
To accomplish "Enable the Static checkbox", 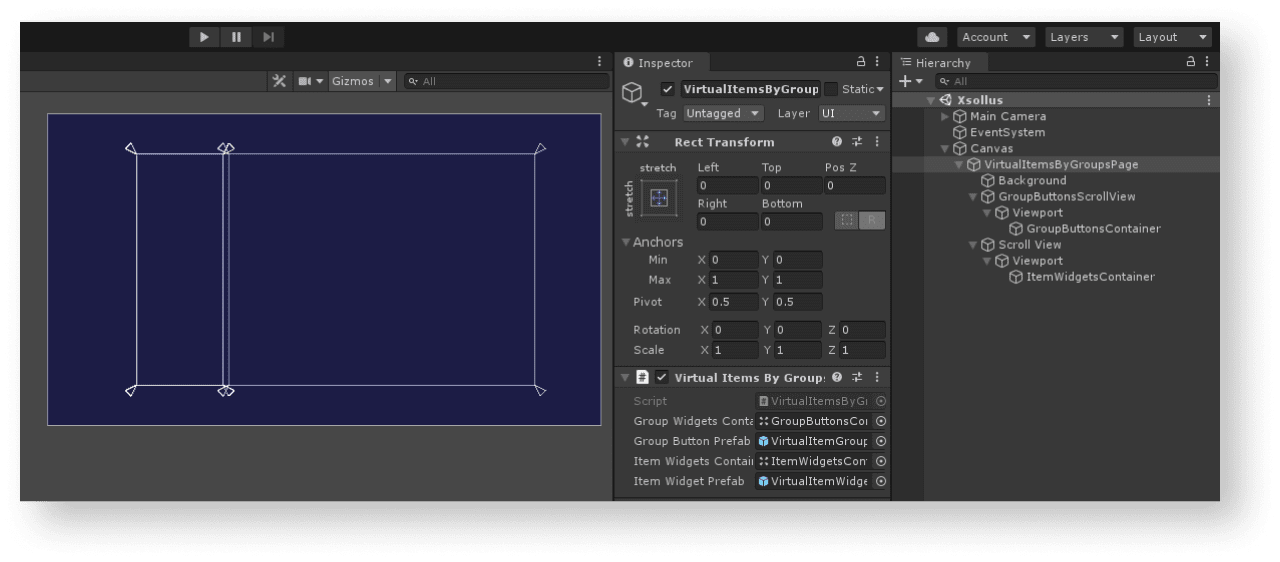I will pyautogui.click(x=831, y=89).
